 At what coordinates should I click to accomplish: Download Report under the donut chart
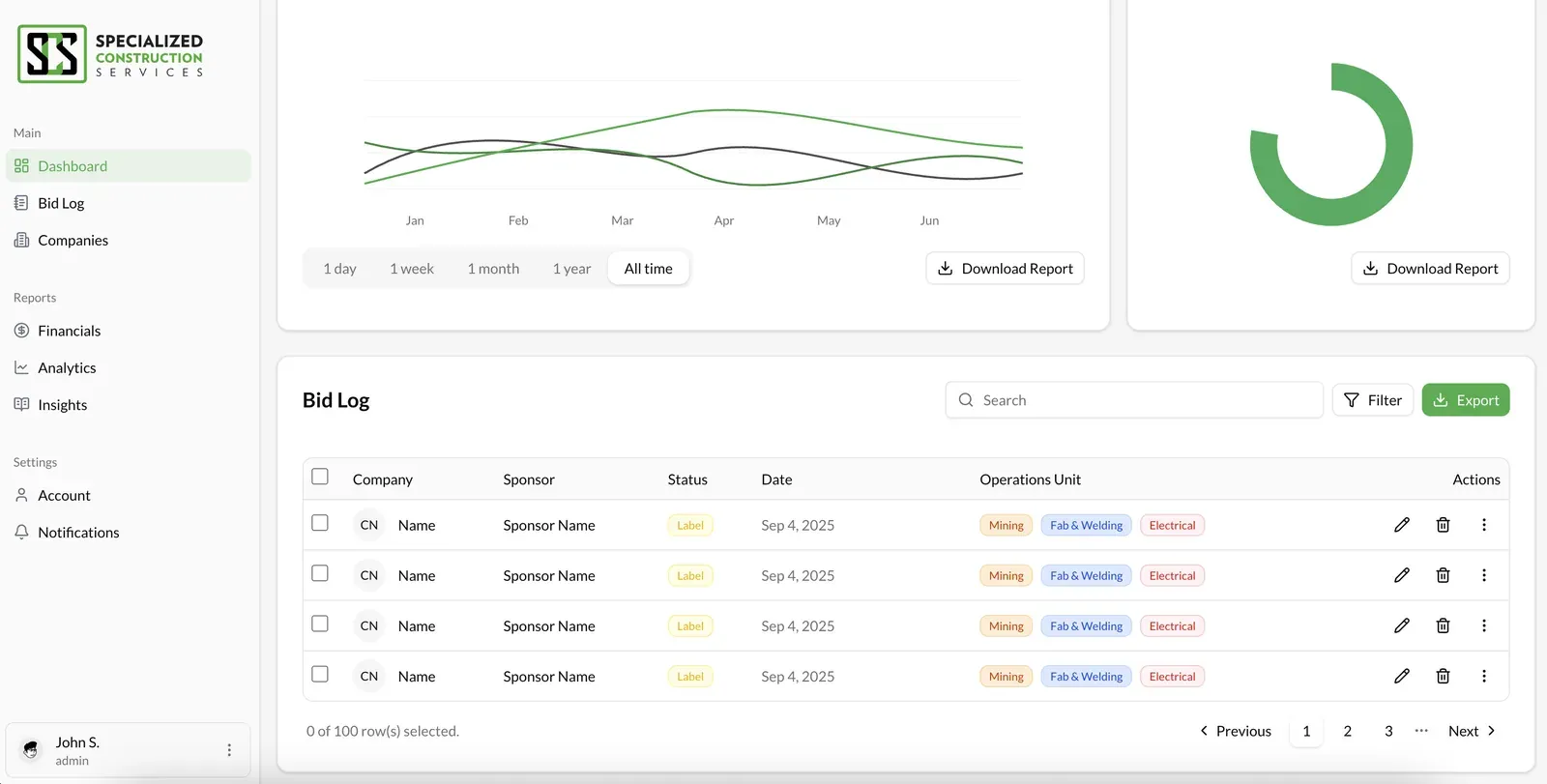1430,269
